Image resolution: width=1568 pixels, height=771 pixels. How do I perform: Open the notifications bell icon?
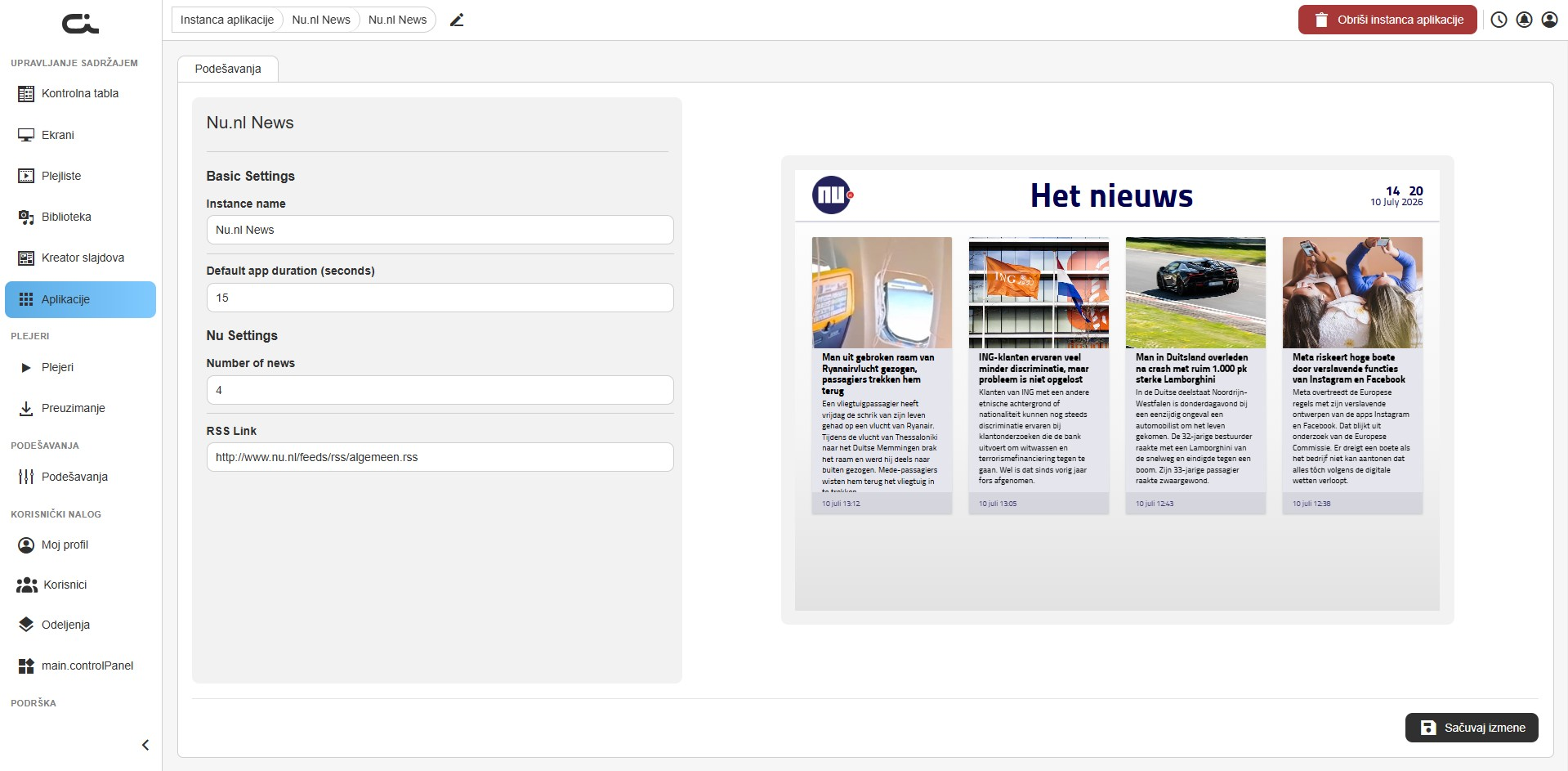(x=1524, y=20)
